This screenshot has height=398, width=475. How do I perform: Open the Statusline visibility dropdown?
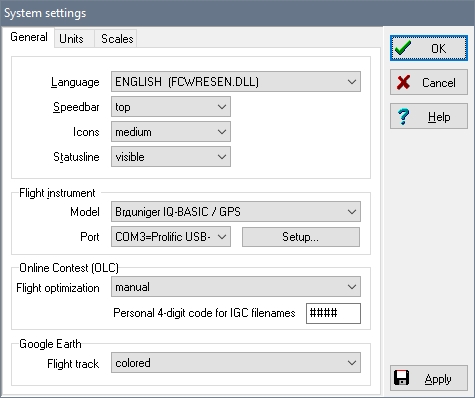171,157
